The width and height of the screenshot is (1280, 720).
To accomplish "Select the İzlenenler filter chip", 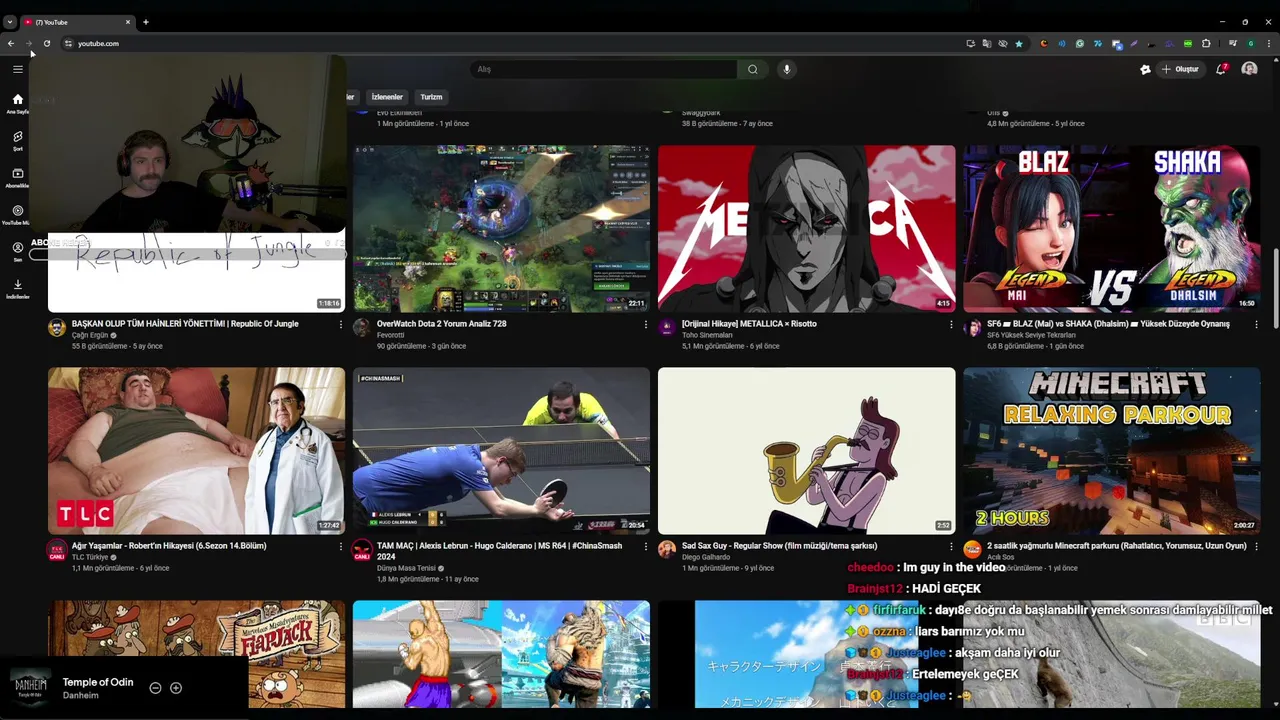I will (387, 97).
